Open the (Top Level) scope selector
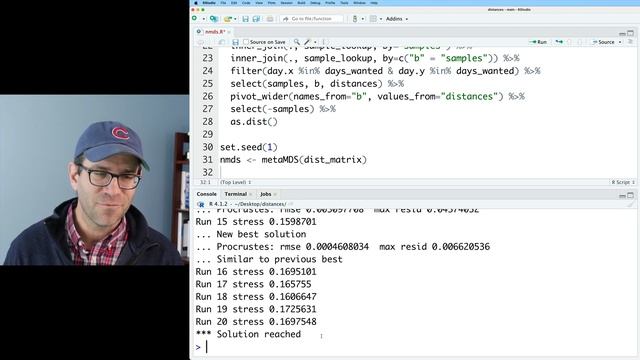 click(236, 182)
